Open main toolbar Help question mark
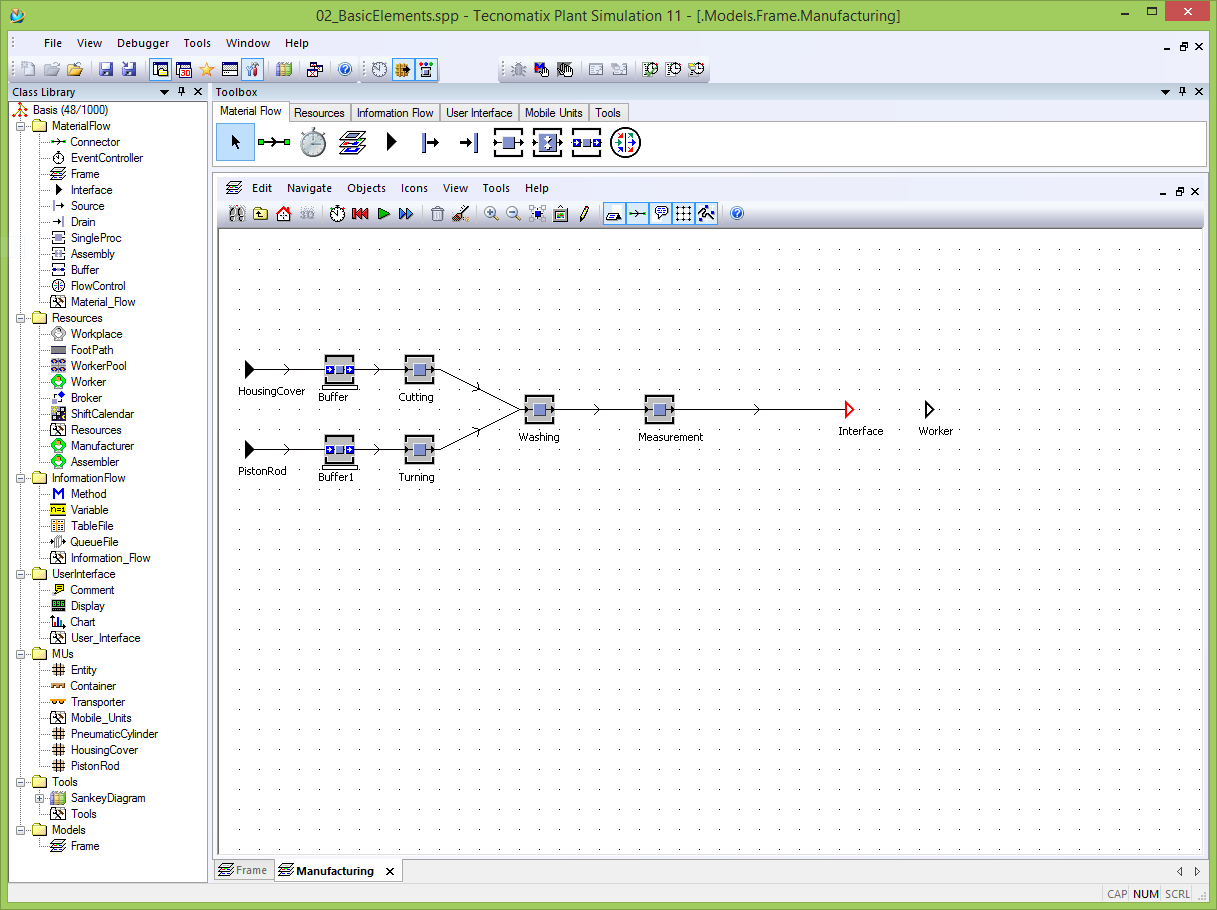 [345, 69]
